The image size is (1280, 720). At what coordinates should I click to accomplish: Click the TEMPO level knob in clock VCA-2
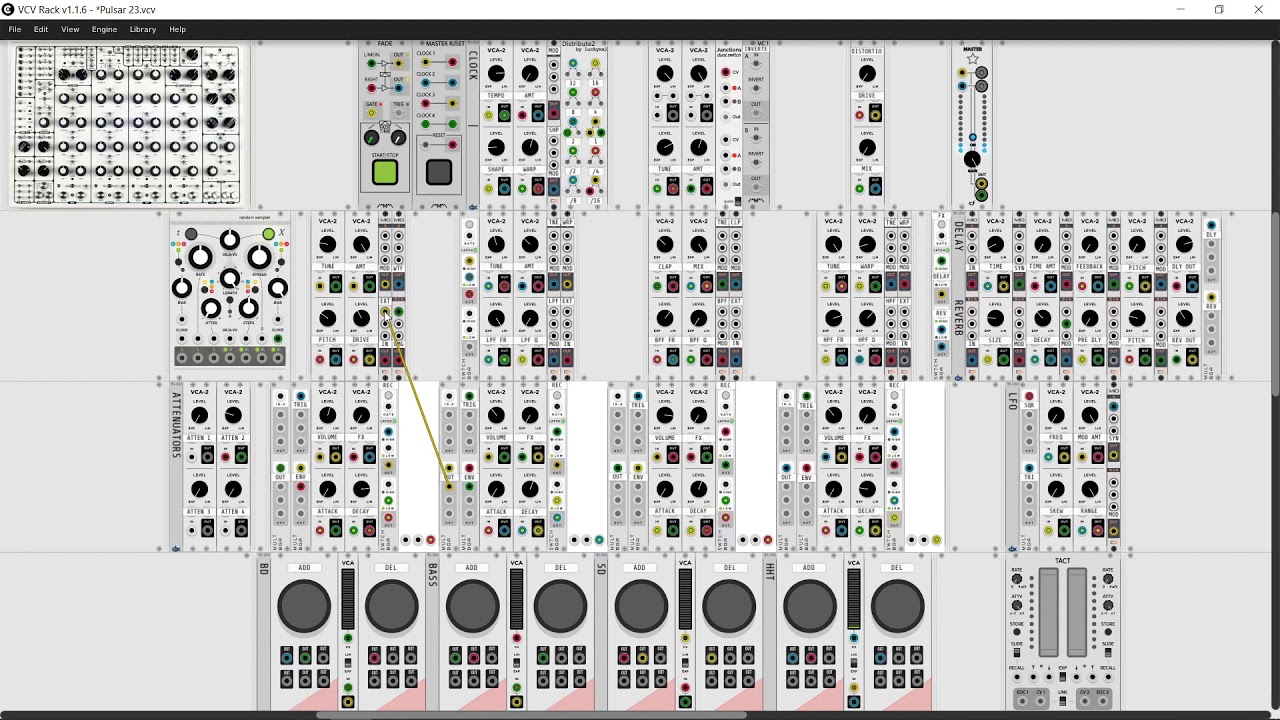click(496, 75)
